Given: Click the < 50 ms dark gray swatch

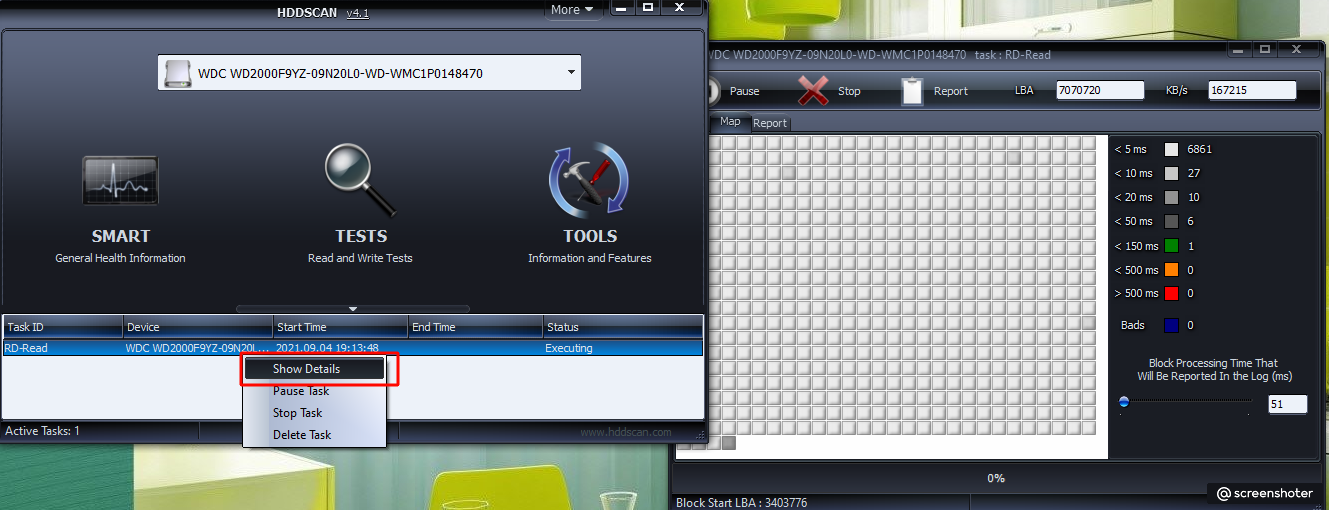Looking at the screenshot, I should pyautogui.click(x=1171, y=221).
